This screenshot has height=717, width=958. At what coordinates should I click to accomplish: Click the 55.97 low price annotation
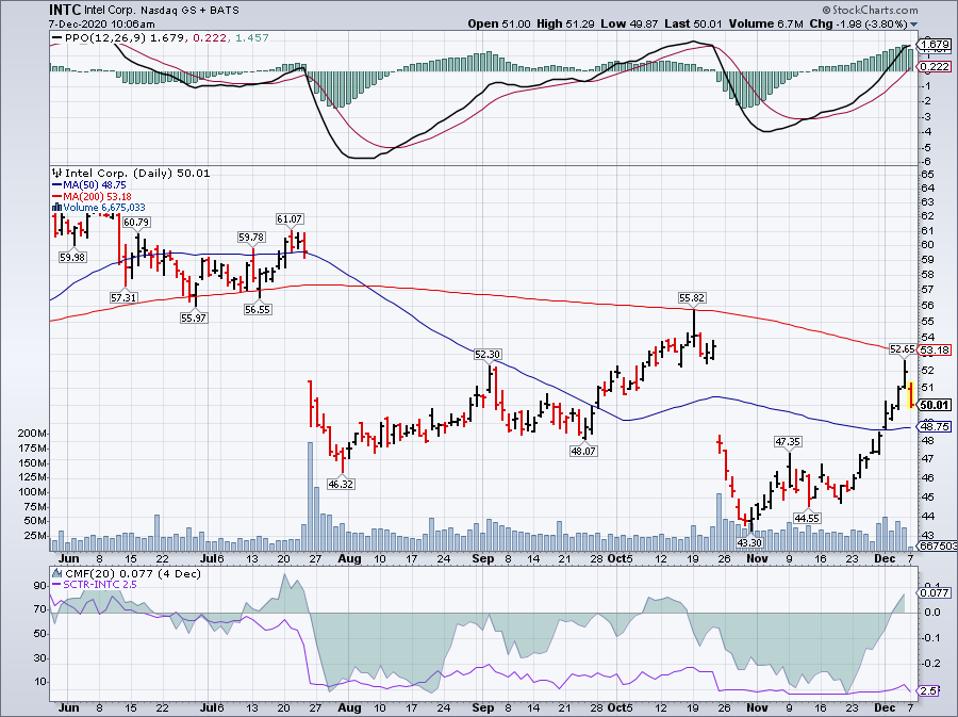[194, 318]
